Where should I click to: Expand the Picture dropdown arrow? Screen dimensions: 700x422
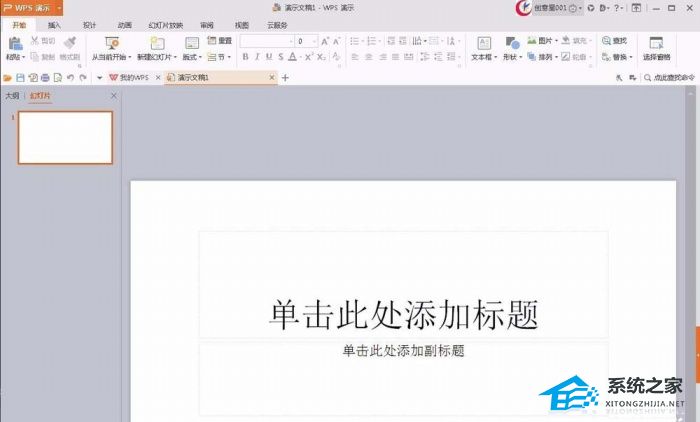click(556, 41)
